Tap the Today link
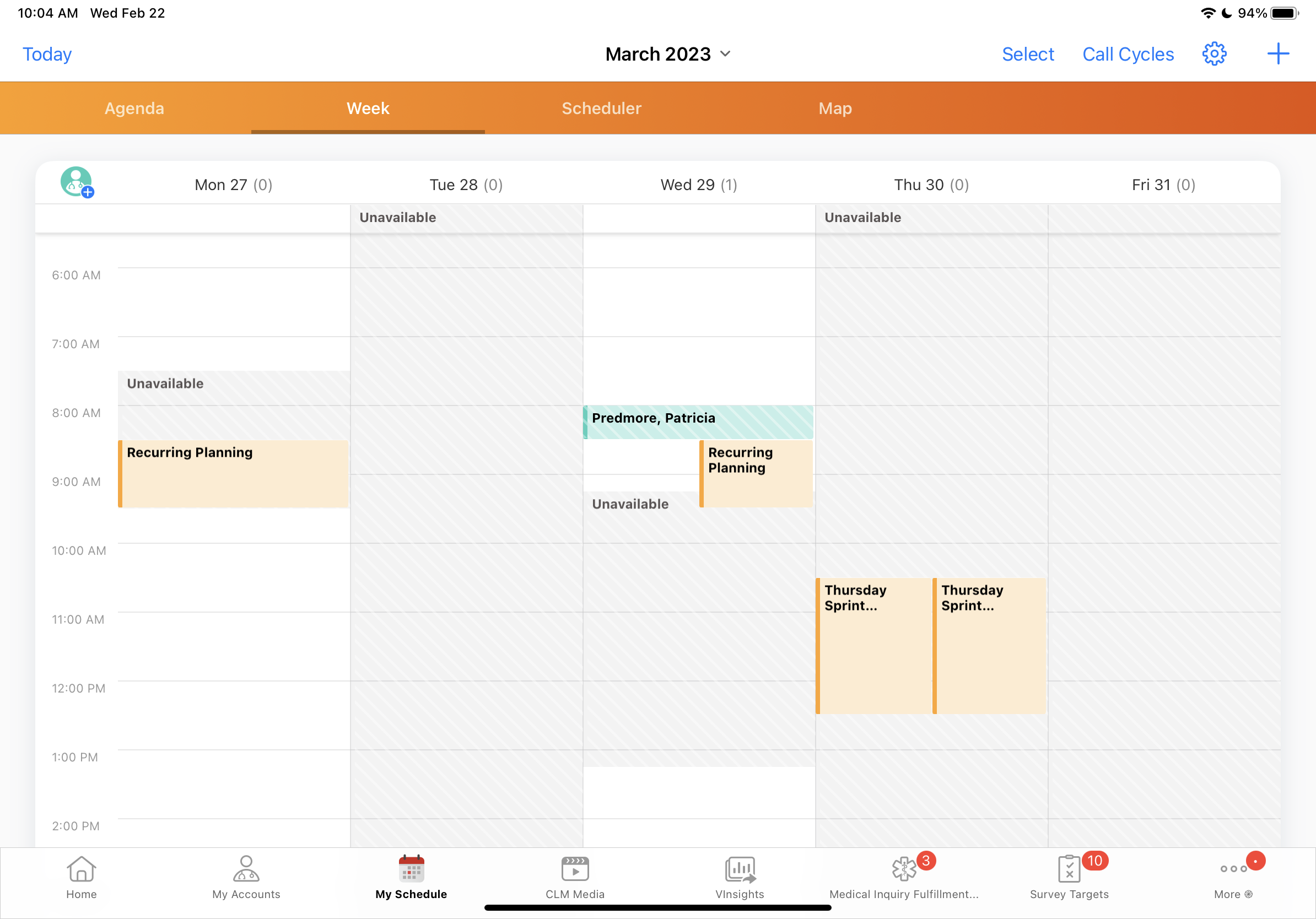1316x919 pixels. click(47, 54)
